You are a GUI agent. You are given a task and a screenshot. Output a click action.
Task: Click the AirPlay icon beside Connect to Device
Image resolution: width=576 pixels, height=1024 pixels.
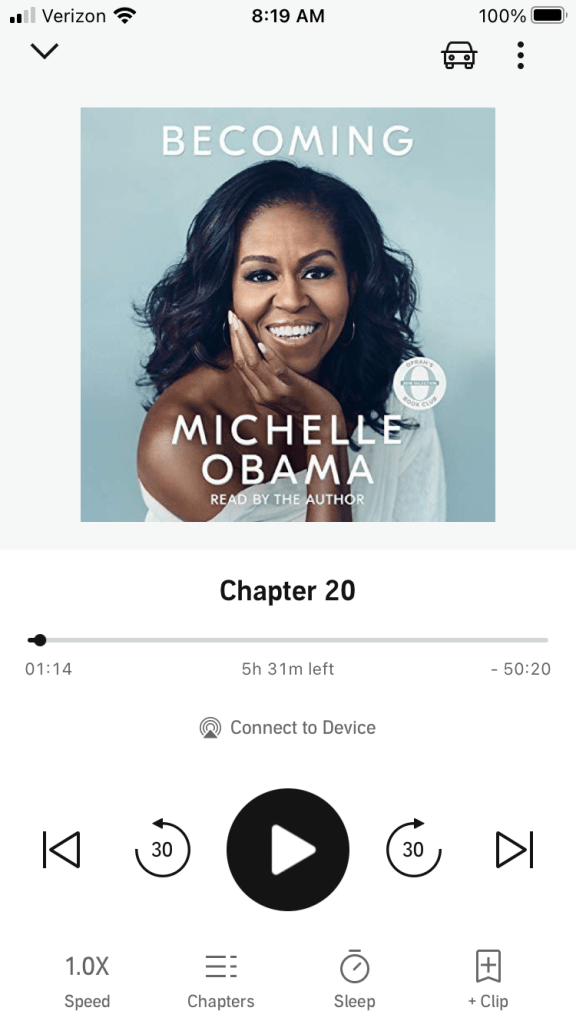click(210, 728)
